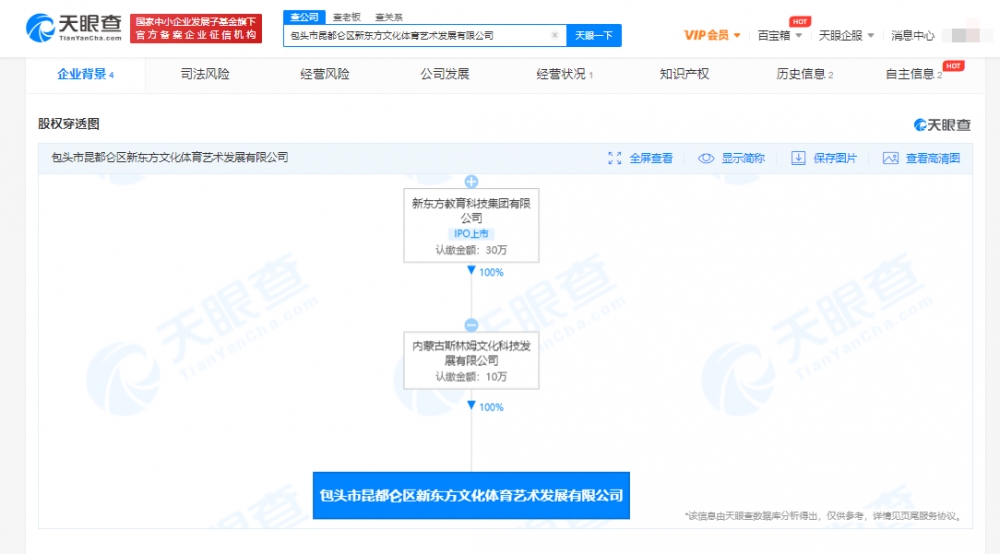Switch to the 司法风险 tab
The height and width of the screenshot is (554, 1000).
205,74
